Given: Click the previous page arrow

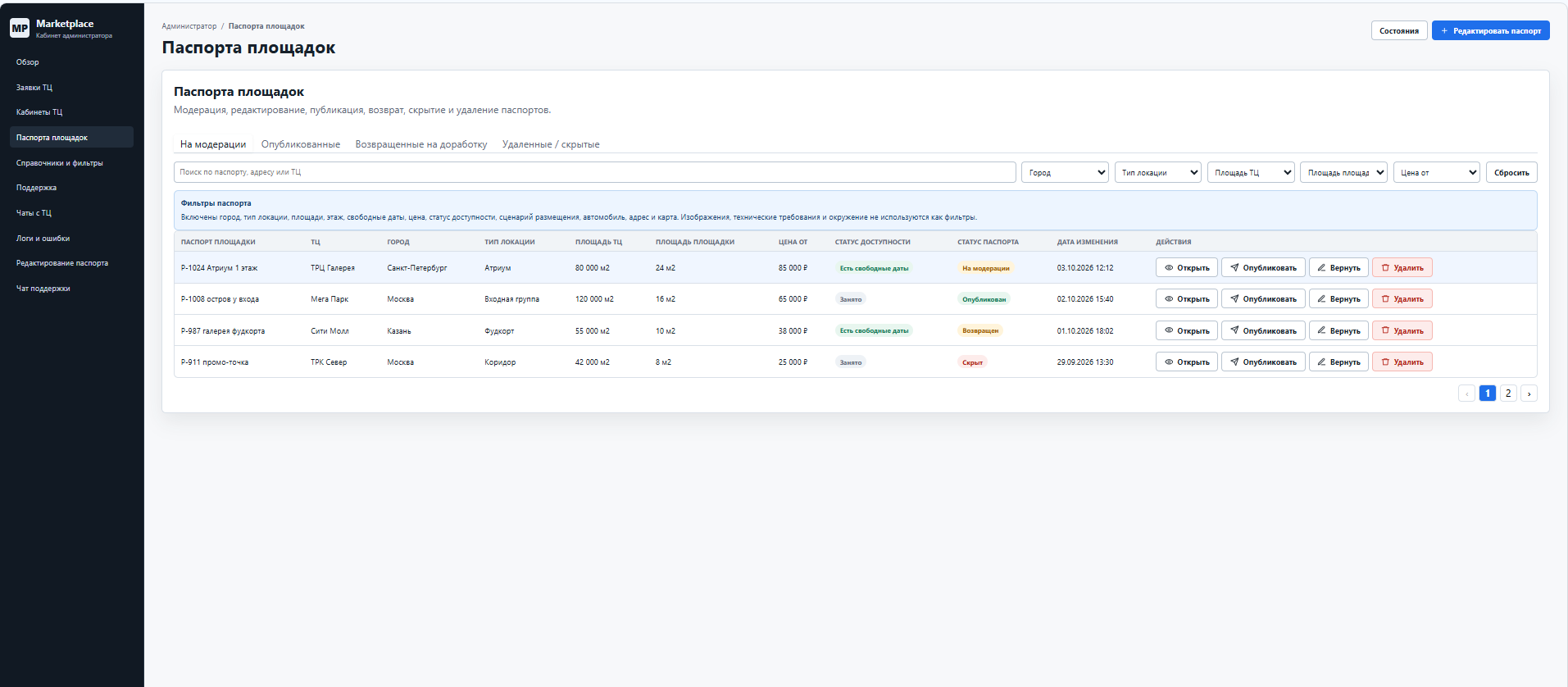Looking at the screenshot, I should pyautogui.click(x=1466, y=394).
